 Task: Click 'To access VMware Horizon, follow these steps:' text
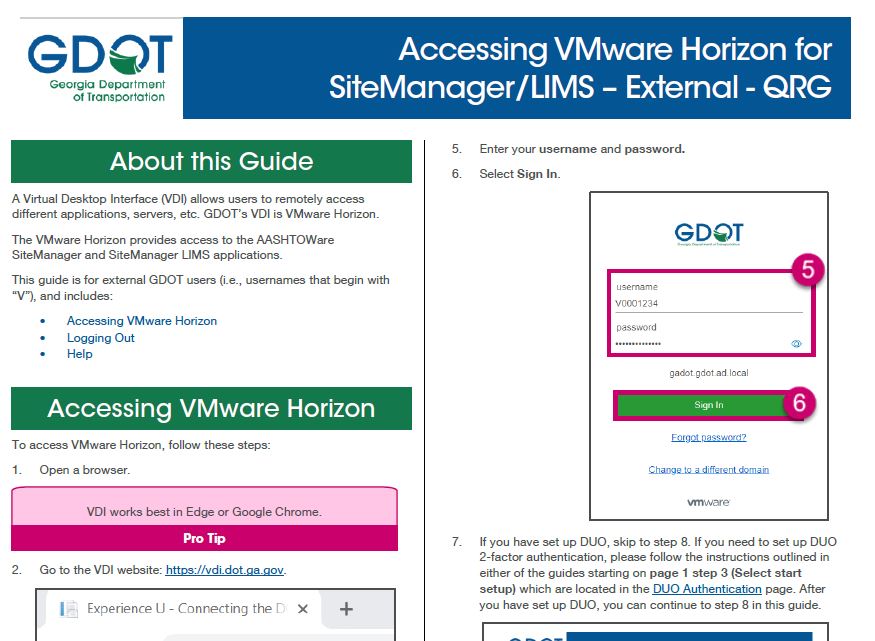(141, 445)
